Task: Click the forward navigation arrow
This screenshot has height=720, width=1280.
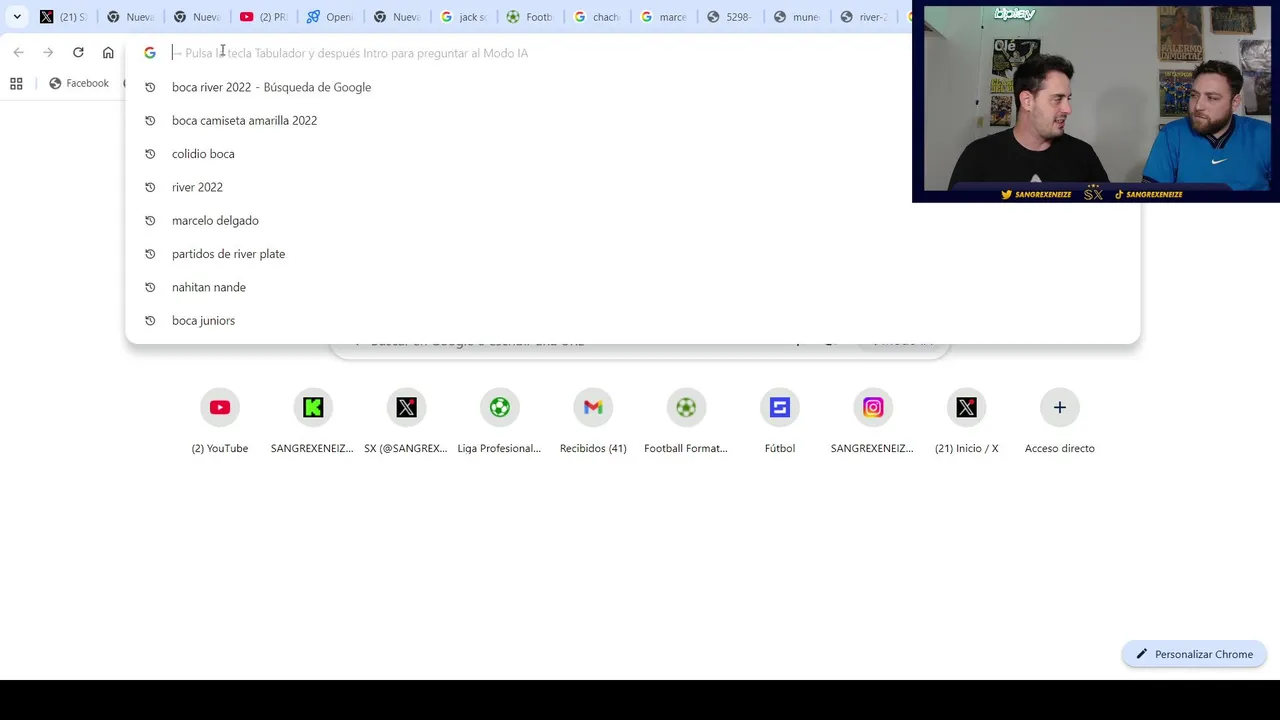Action: click(x=48, y=52)
